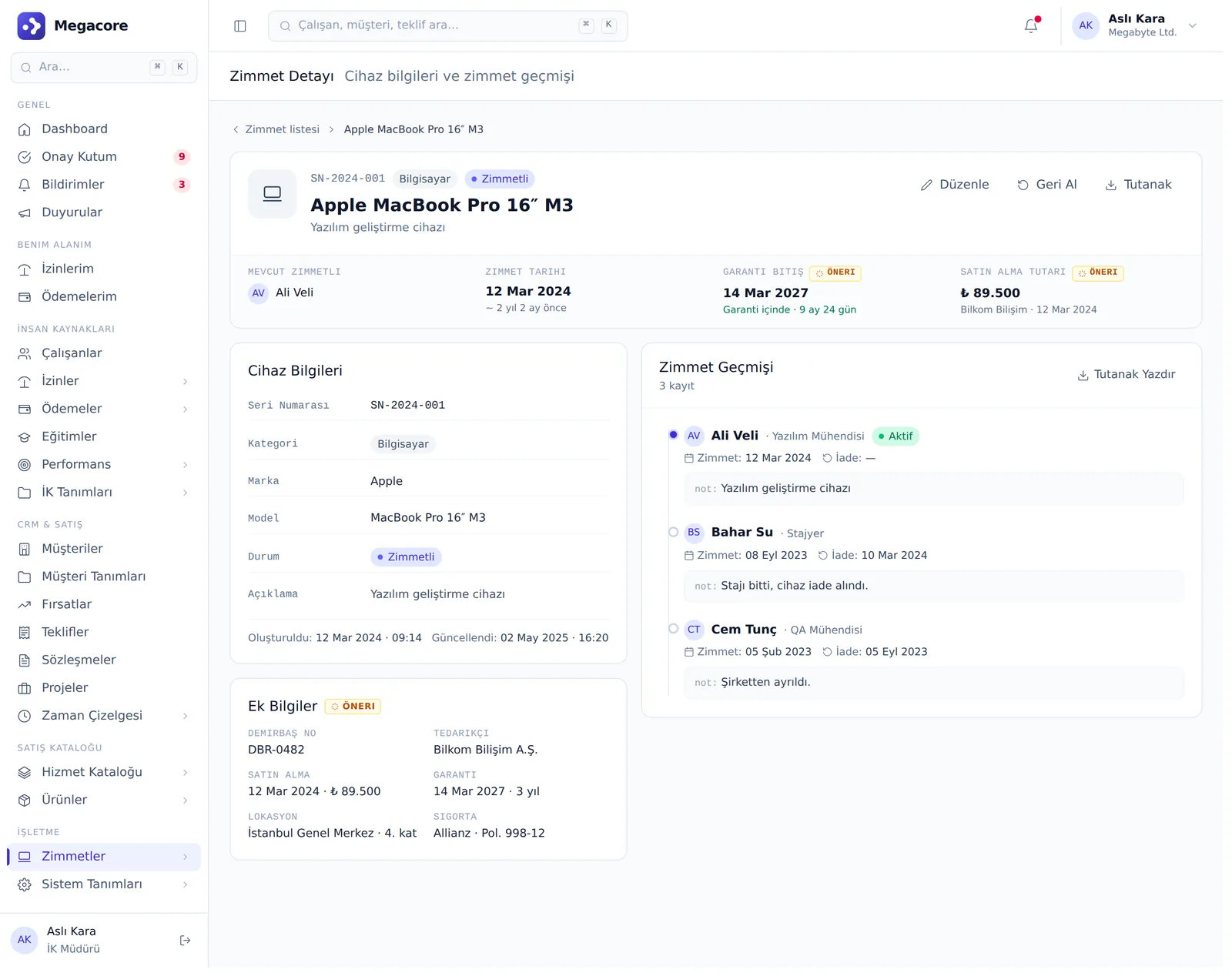
Task: Click the purchase amount ₺ 89.500 under Satın Alma Tutarı
Action: (x=990, y=293)
